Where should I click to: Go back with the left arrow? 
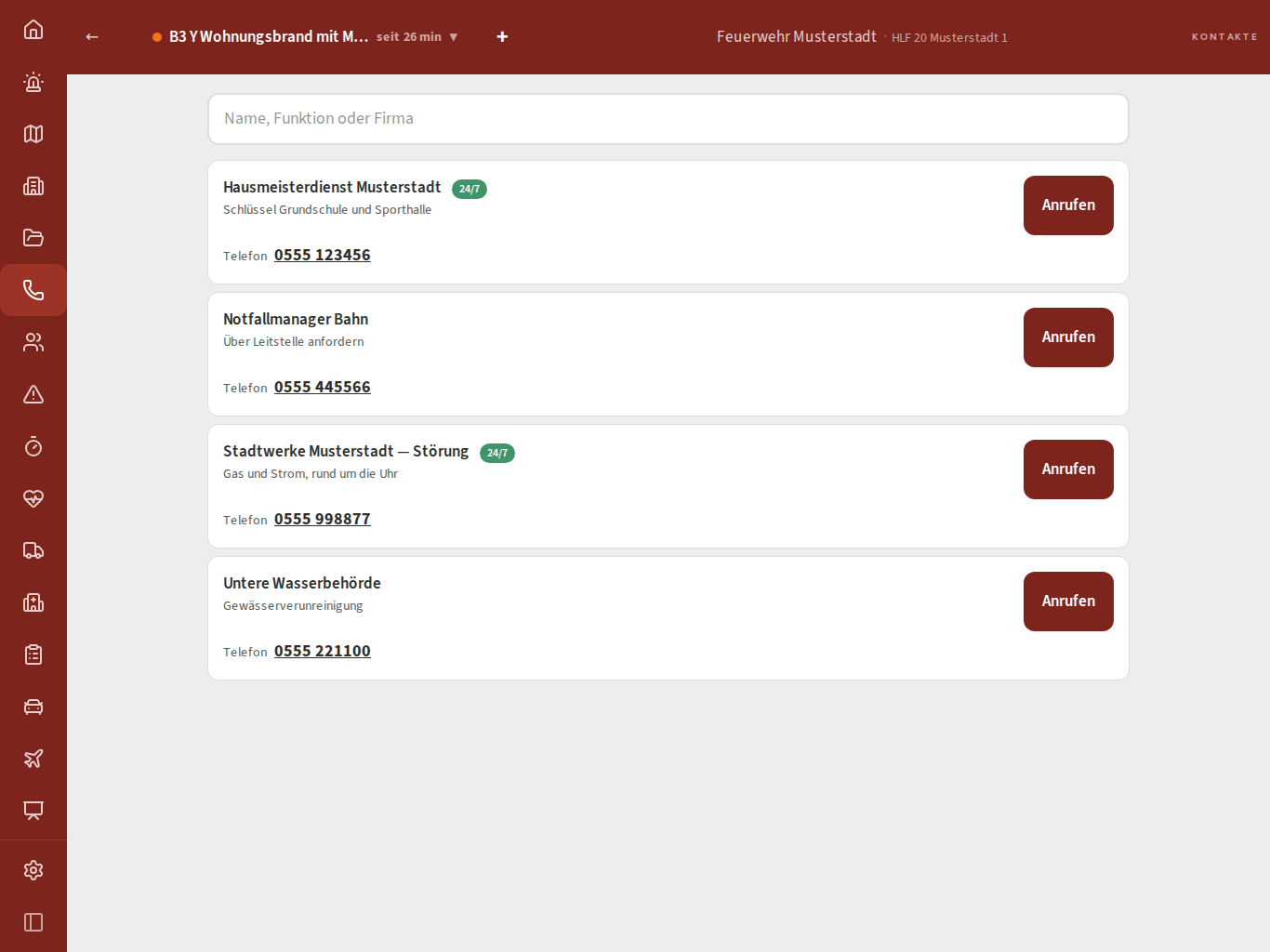coord(92,36)
